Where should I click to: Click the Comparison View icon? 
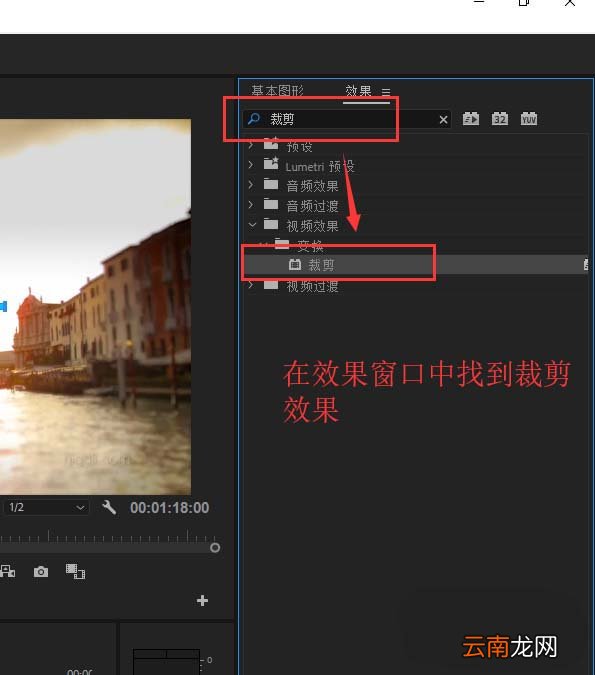75,571
